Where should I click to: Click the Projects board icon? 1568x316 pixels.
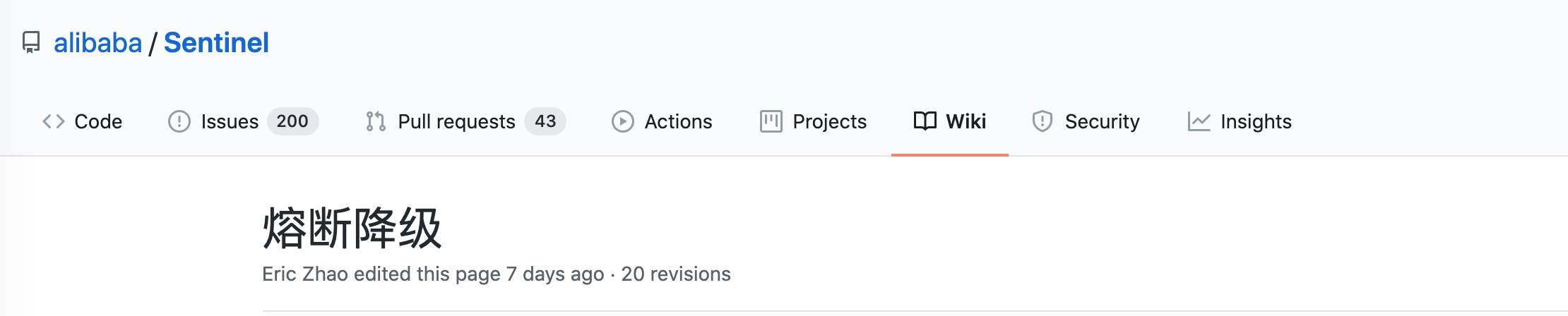click(771, 121)
